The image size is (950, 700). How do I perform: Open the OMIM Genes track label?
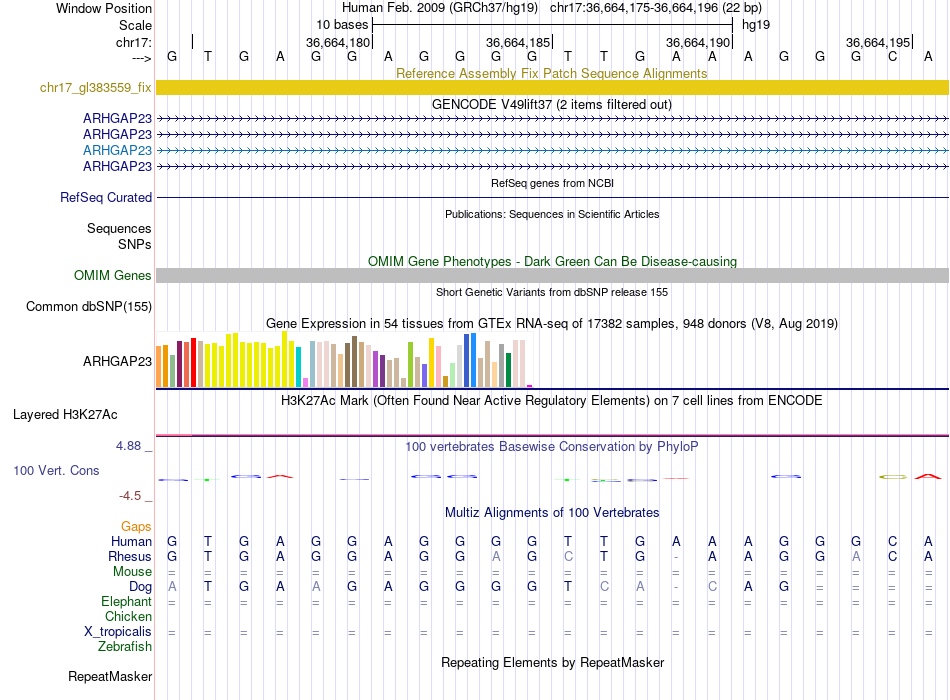(113, 276)
